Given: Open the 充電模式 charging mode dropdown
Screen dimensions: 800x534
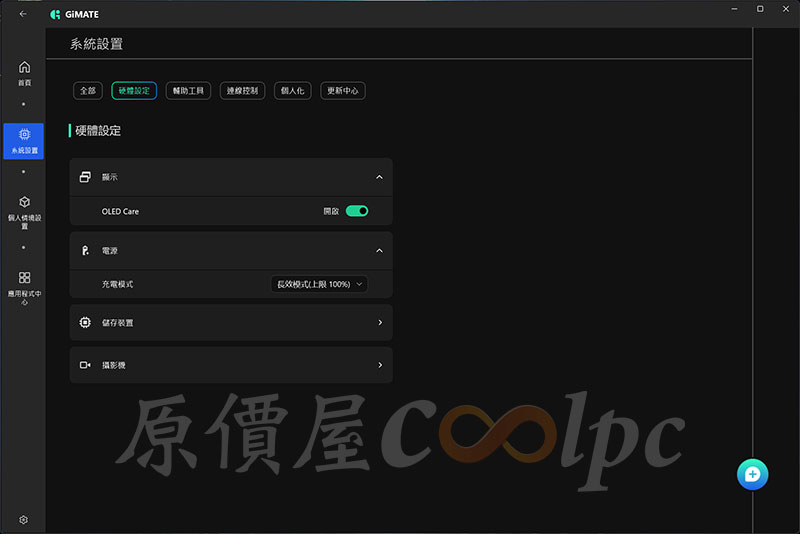Looking at the screenshot, I should pyautogui.click(x=319, y=284).
